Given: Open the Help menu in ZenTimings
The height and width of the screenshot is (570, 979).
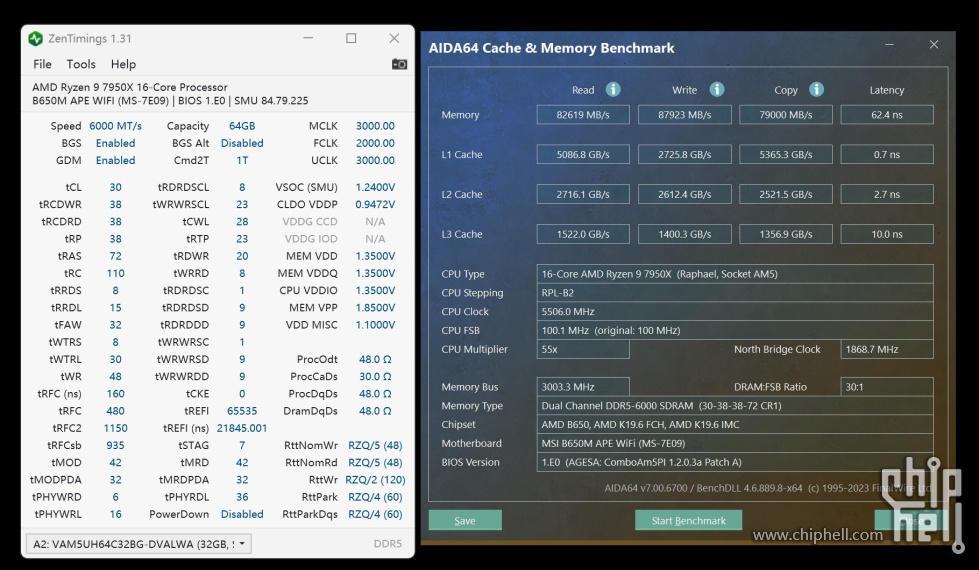Looking at the screenshot, I should pyautogui.click(x=123, y=64).
